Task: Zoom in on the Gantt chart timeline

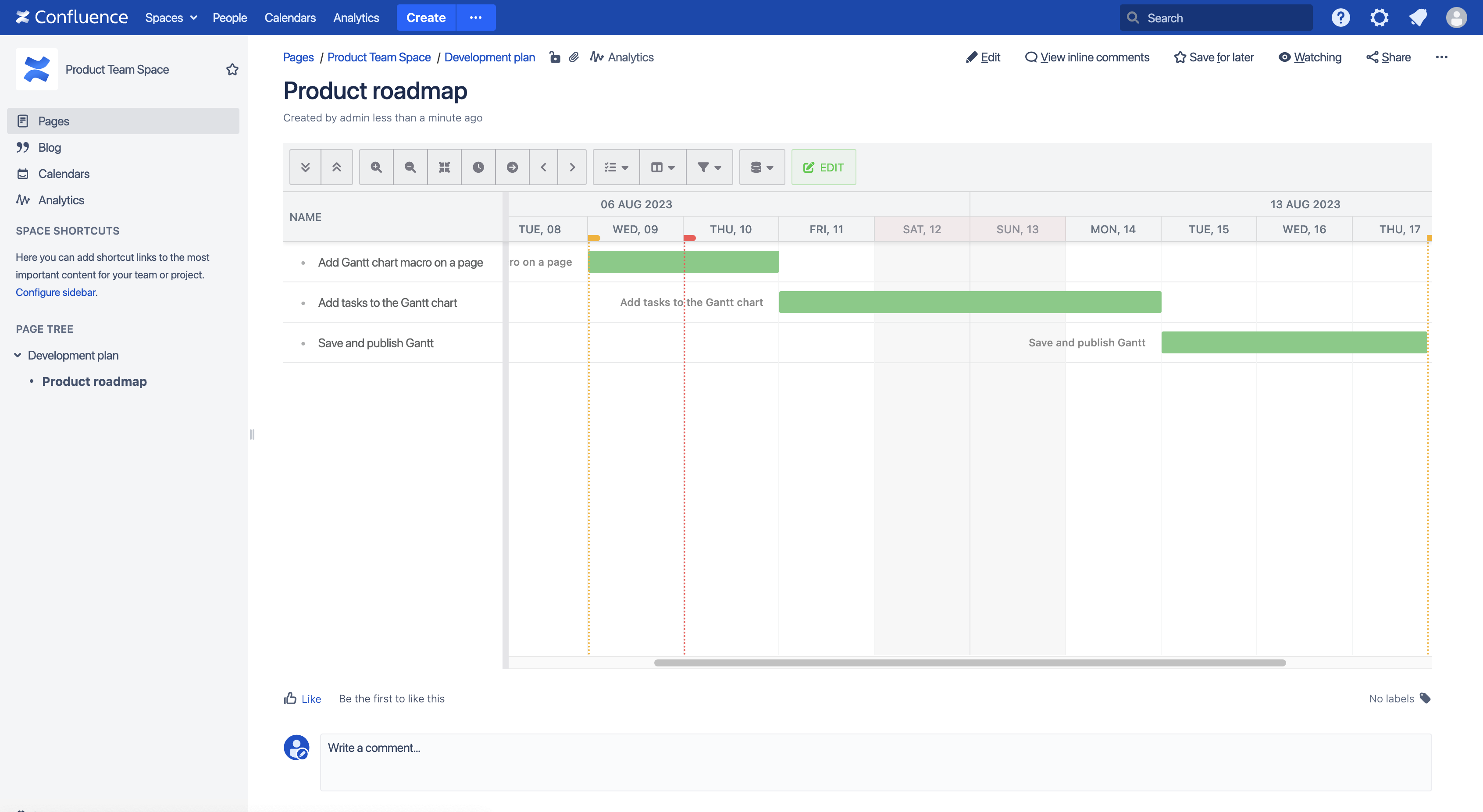Action: point(375,167)
